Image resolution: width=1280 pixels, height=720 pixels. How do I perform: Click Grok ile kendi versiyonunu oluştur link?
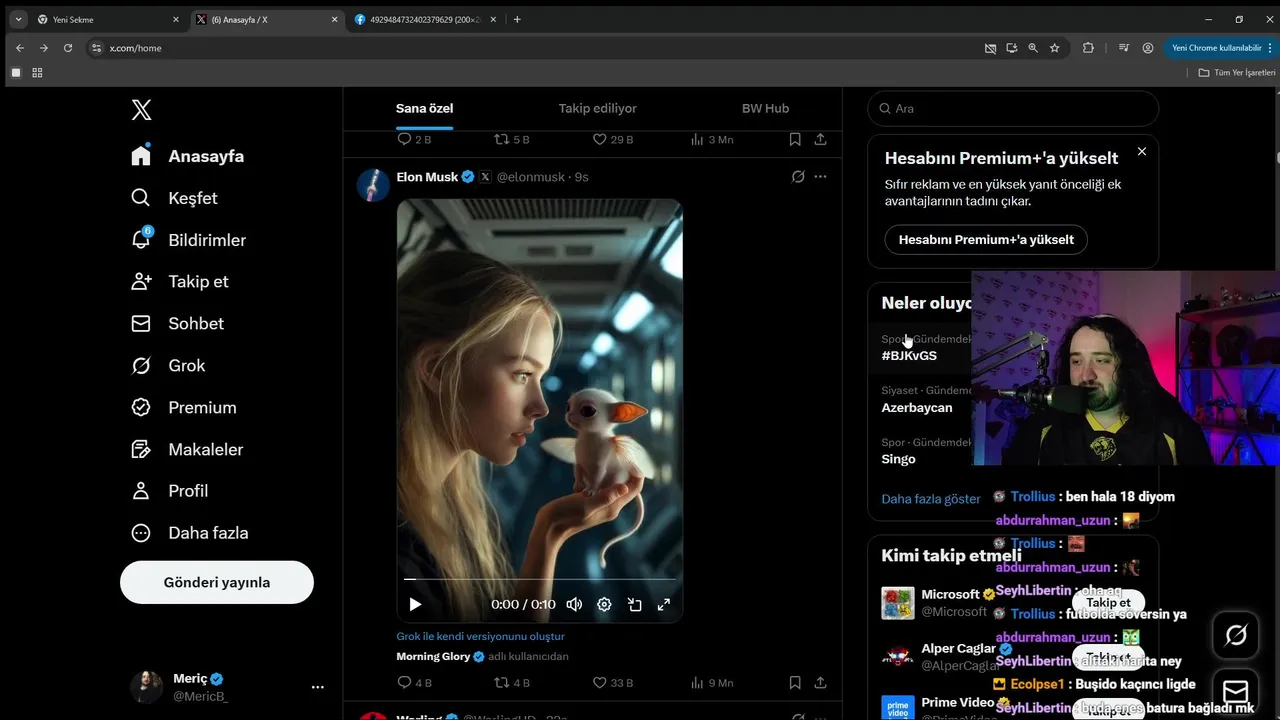481,636
